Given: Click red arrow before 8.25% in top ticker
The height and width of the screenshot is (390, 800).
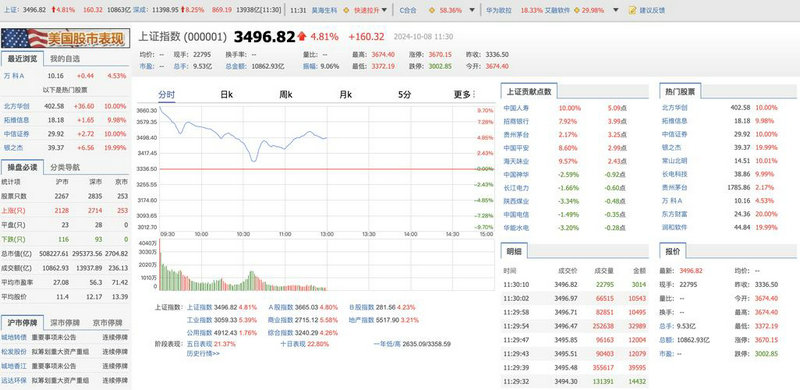Looking at the screenshot, I should (182, 10).
